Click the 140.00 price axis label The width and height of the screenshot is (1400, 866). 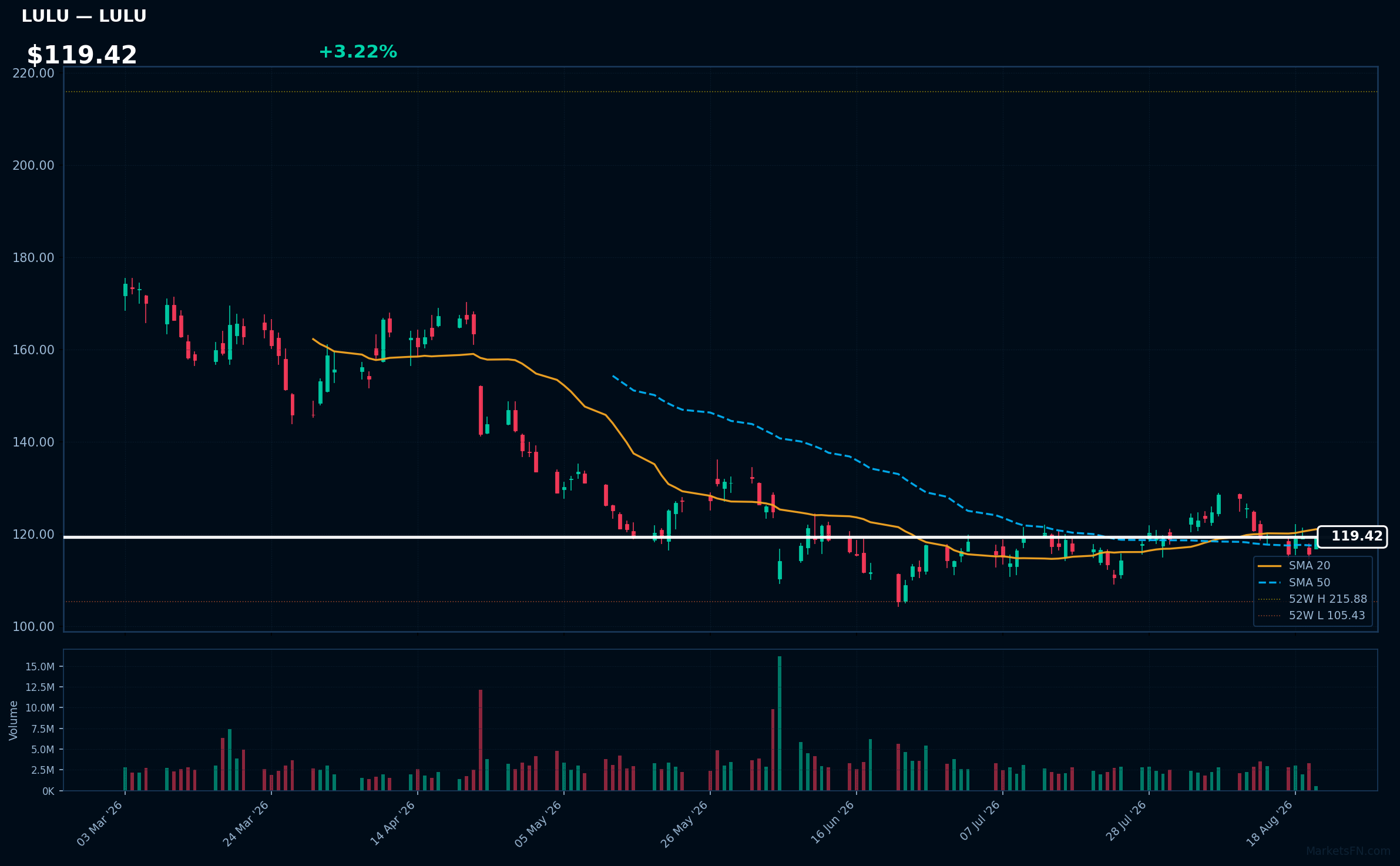pyautogui.click(x=33, y=442)
